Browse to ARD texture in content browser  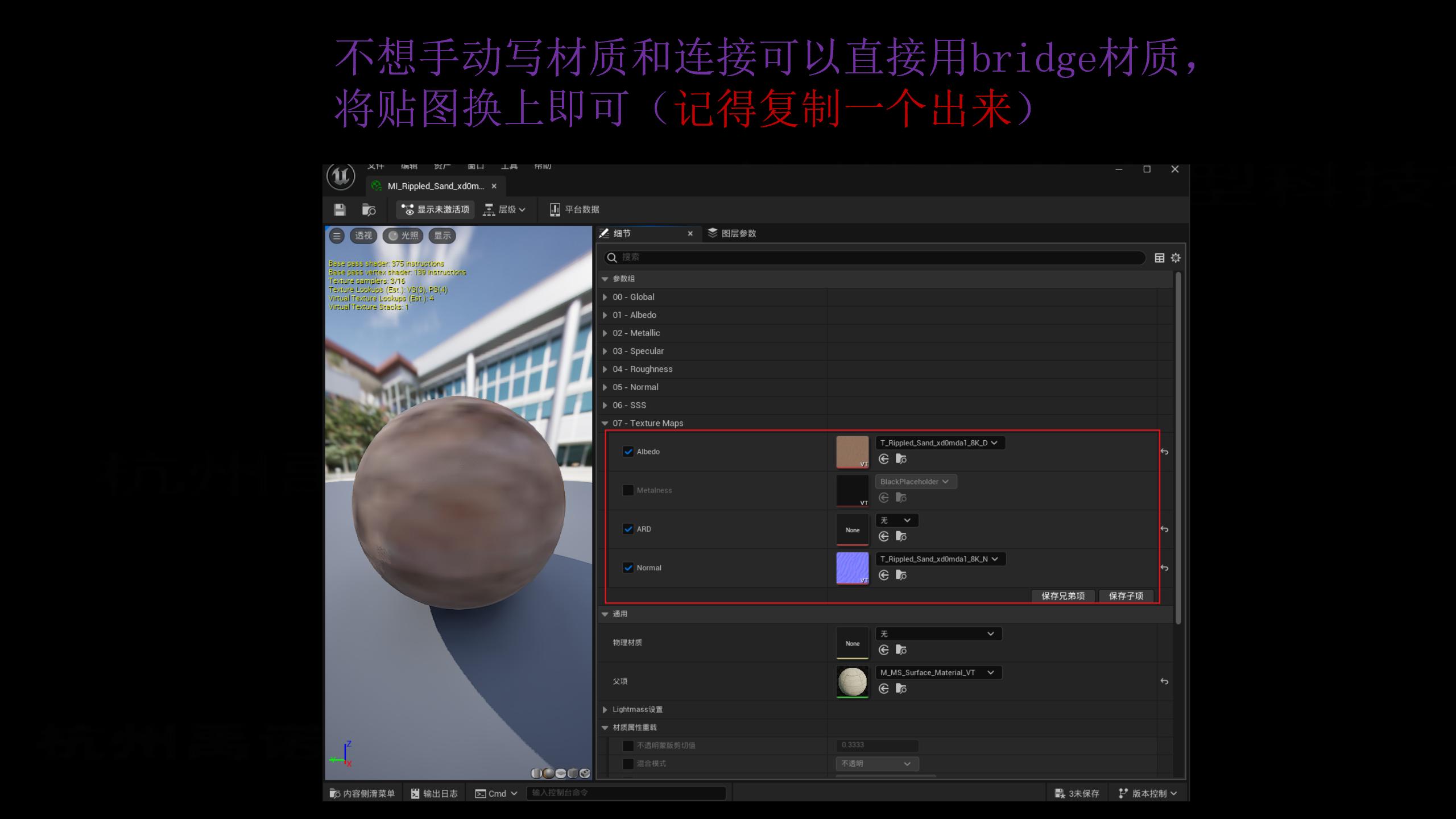click(901, 536)
